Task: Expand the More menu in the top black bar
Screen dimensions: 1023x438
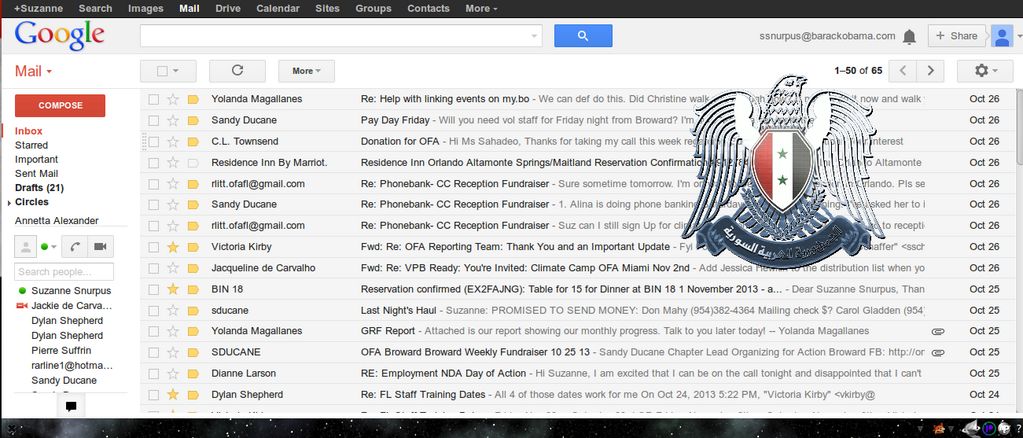Action: point(481,8)
